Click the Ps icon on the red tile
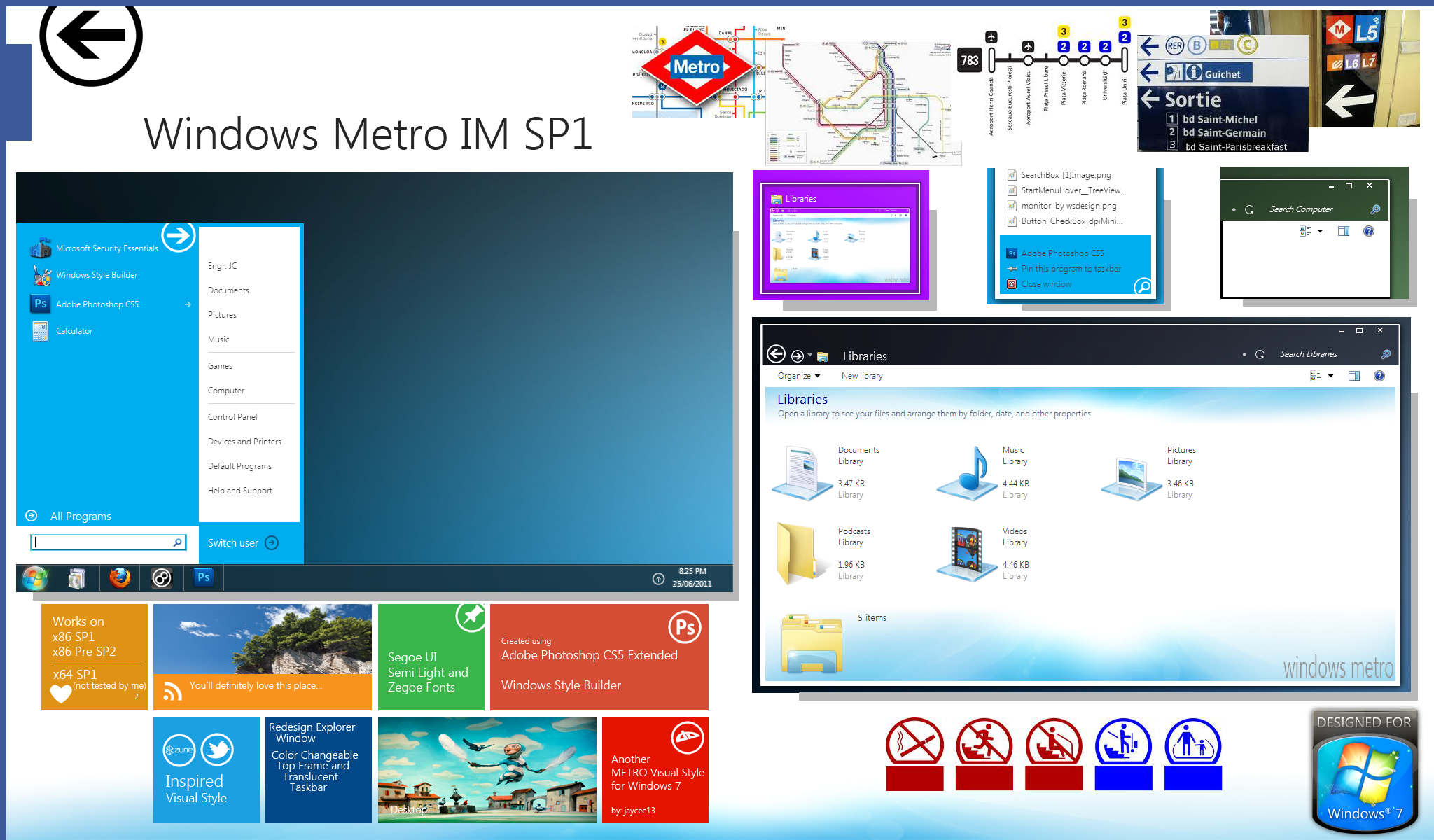The width and height of the screenshot is (1434, 840). coord(685,627)
